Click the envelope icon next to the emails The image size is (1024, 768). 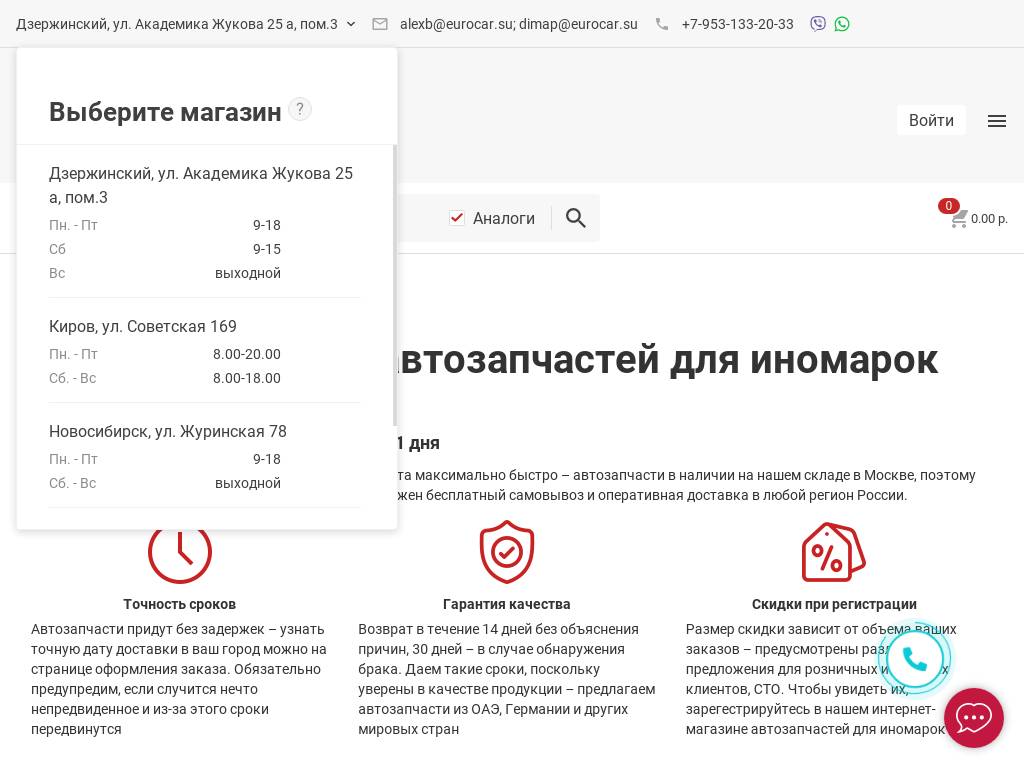[x=380, y=24]
